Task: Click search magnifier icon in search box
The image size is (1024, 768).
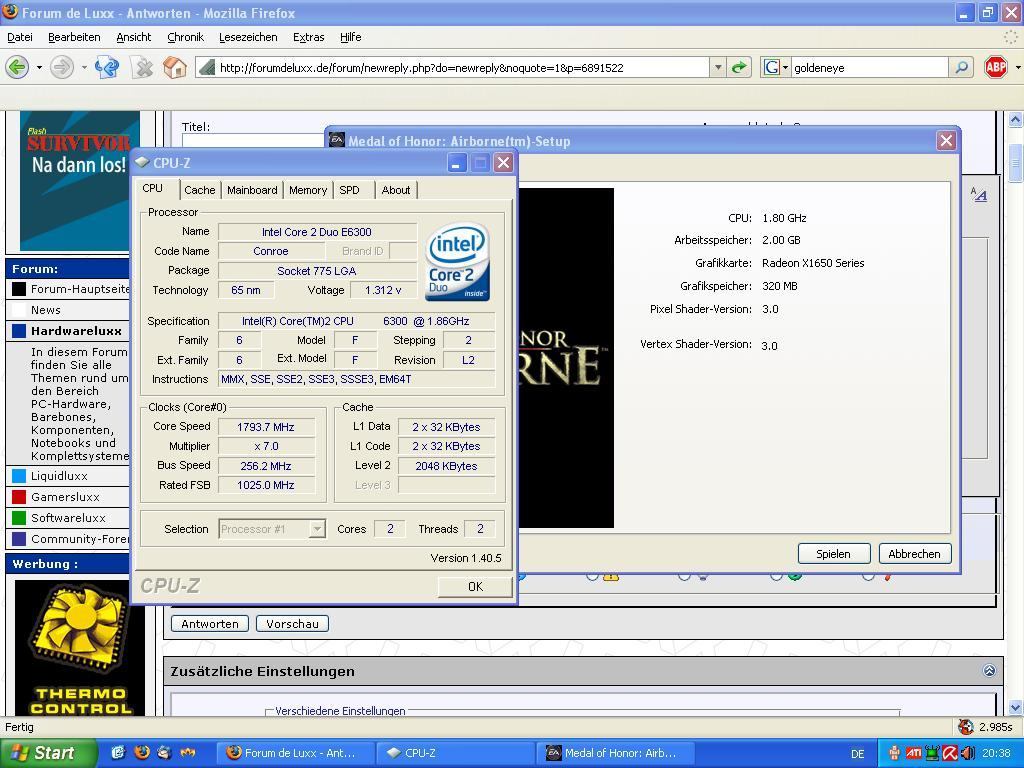Action: point(961,67)
